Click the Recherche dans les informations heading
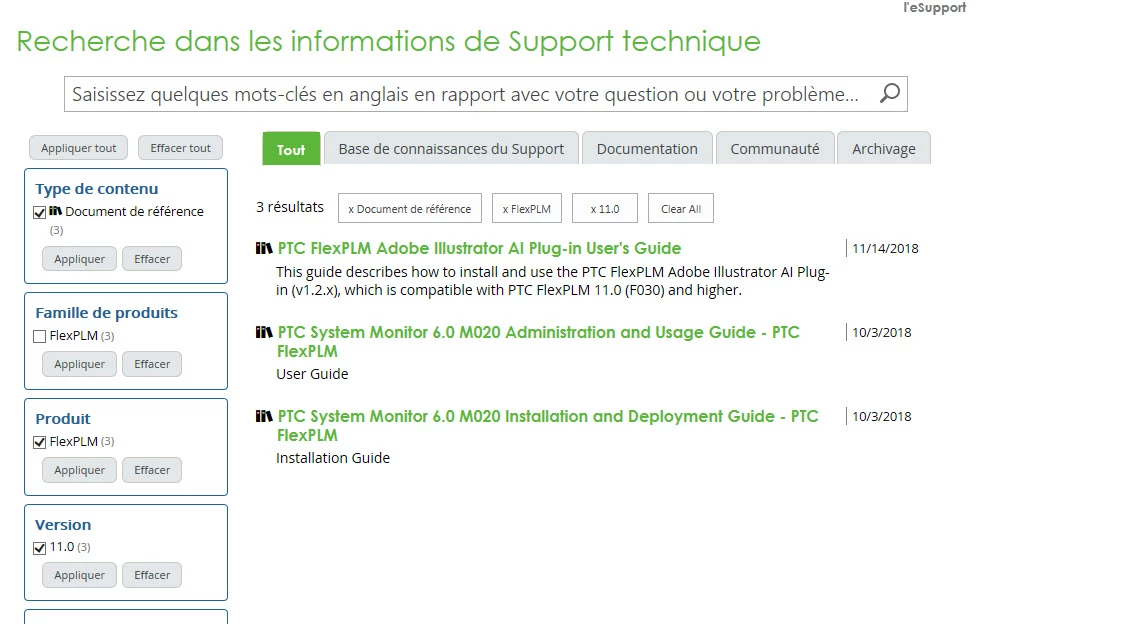The height and width of the screenshot is (624, 1146). coord(388,42)
